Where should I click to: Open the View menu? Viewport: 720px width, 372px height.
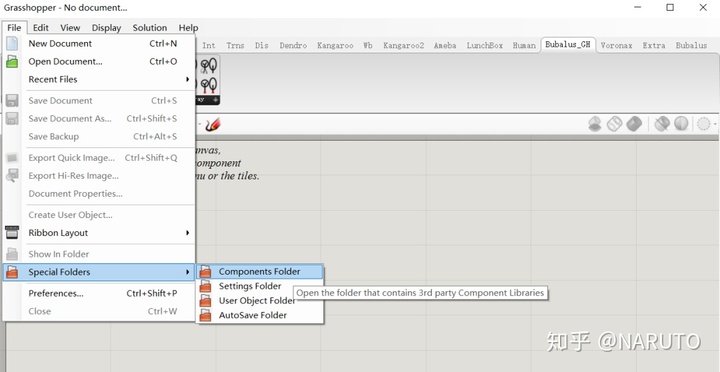point(70,28)
